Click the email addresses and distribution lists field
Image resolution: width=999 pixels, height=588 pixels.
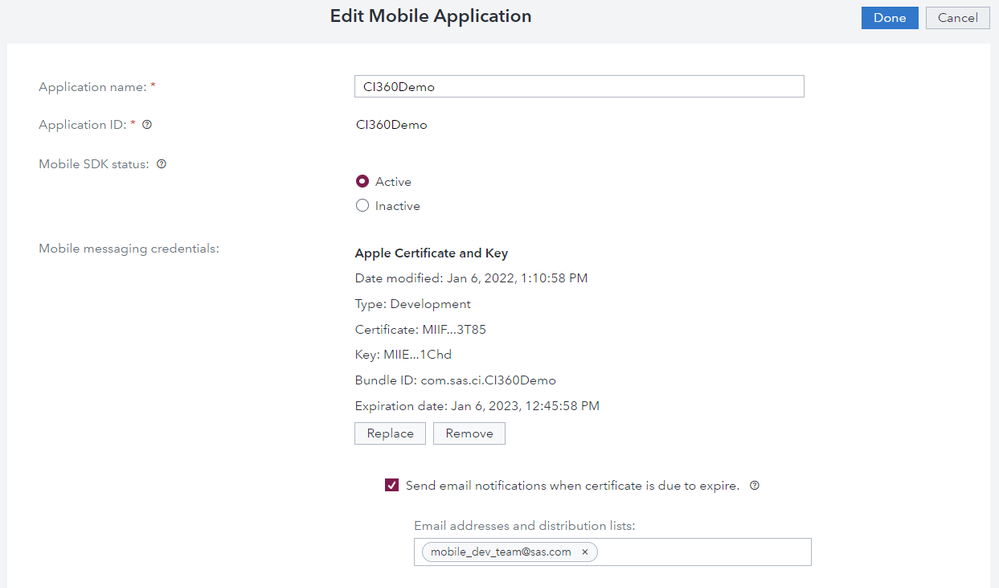612,552
